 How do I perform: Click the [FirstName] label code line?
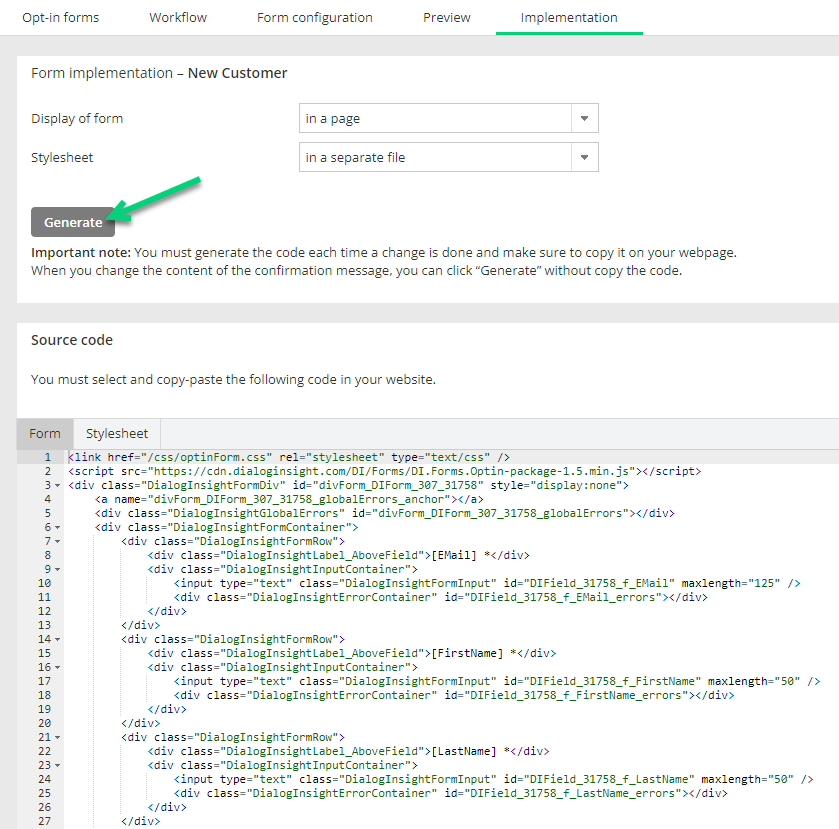(352, 653)
